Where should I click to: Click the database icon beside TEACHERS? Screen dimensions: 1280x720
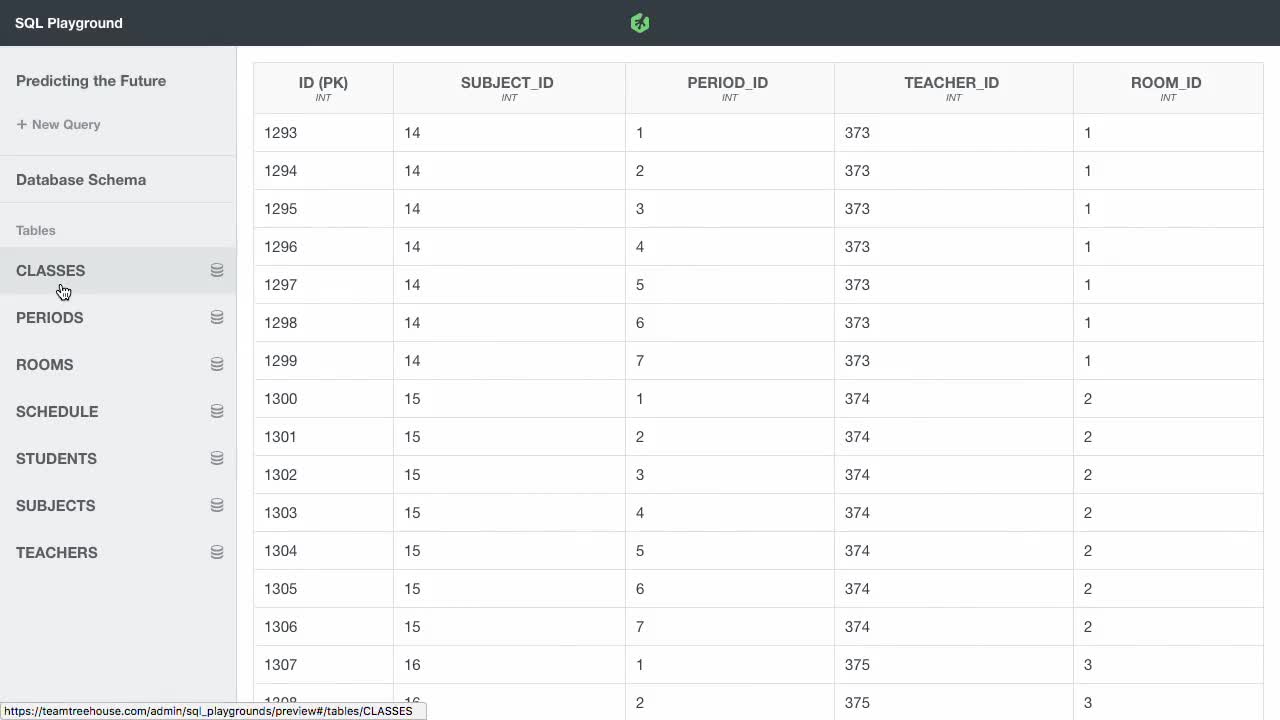coord(216,552)
